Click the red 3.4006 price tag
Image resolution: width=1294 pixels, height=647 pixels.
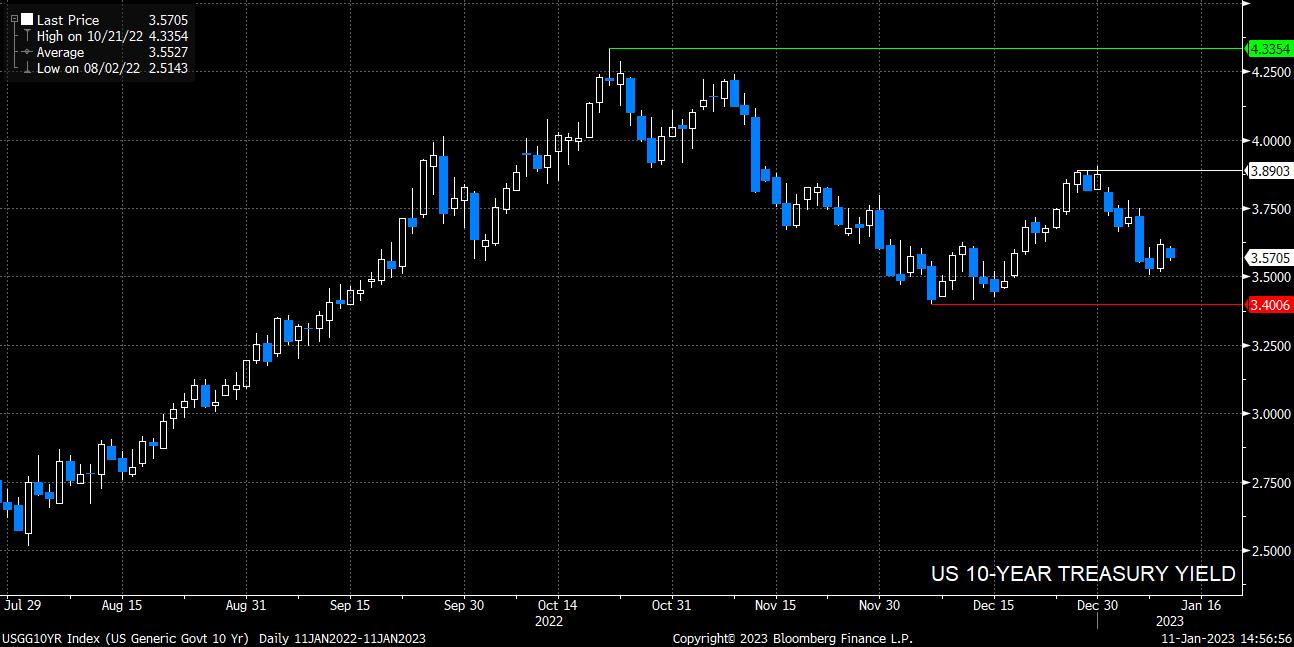pyautogui.click(x=1269, y=305)
